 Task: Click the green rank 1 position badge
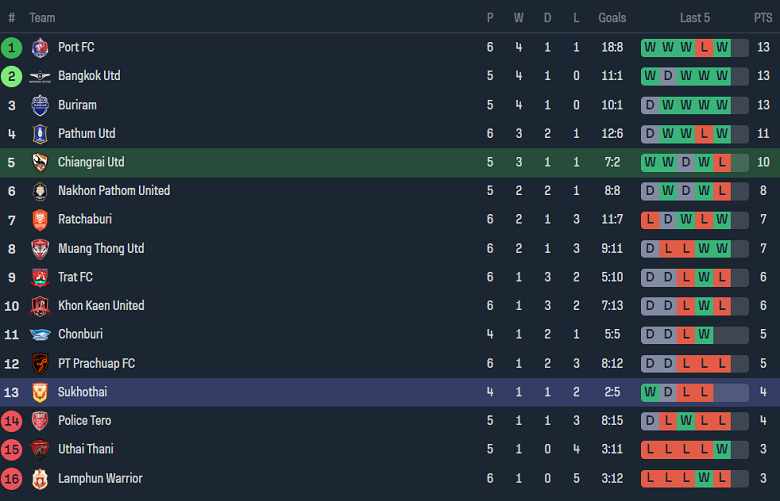pos(12,47)
